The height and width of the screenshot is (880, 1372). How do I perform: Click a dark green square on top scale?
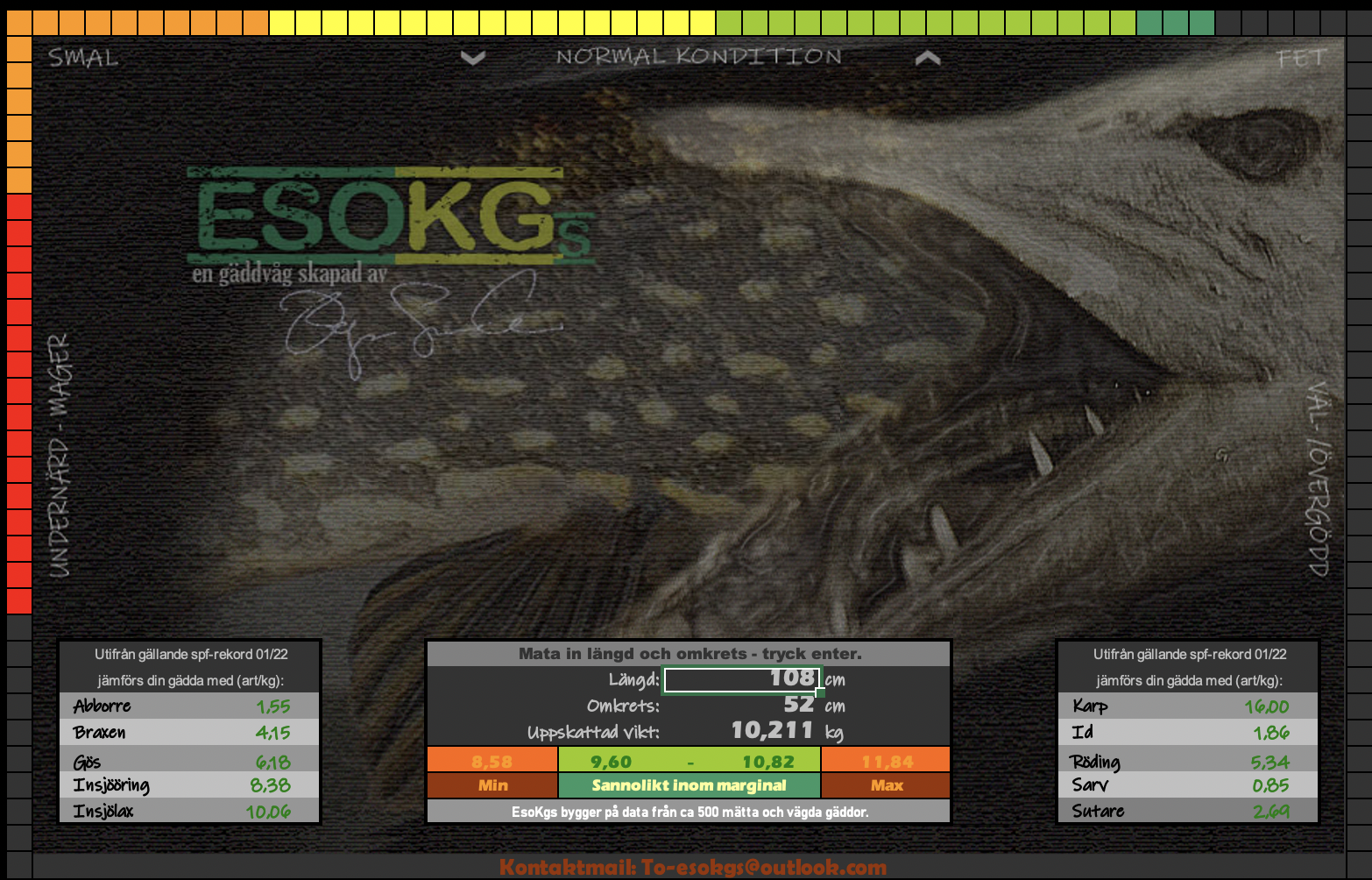point(1176,23)
